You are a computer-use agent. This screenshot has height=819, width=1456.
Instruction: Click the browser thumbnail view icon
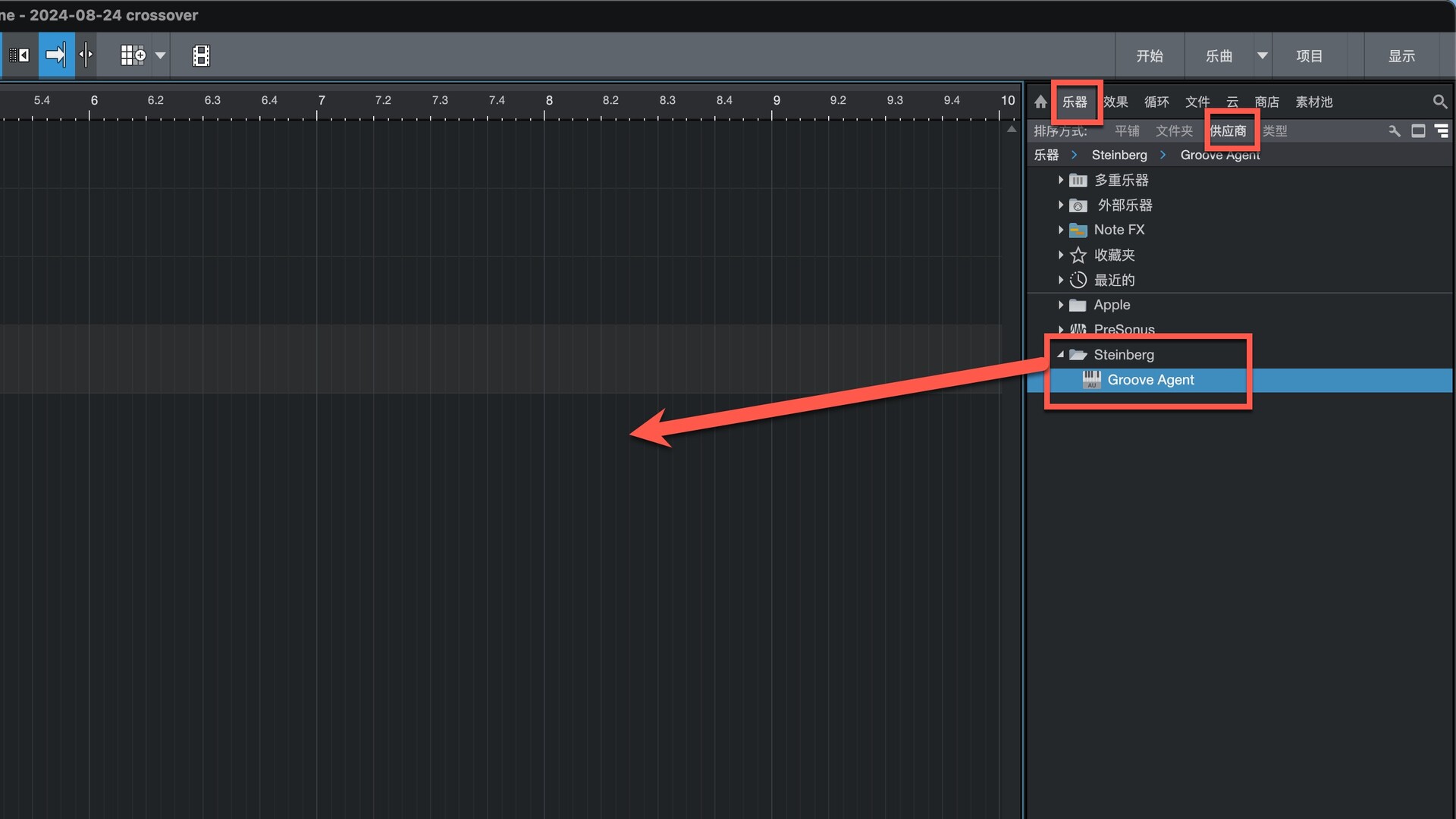(1418, 131)
